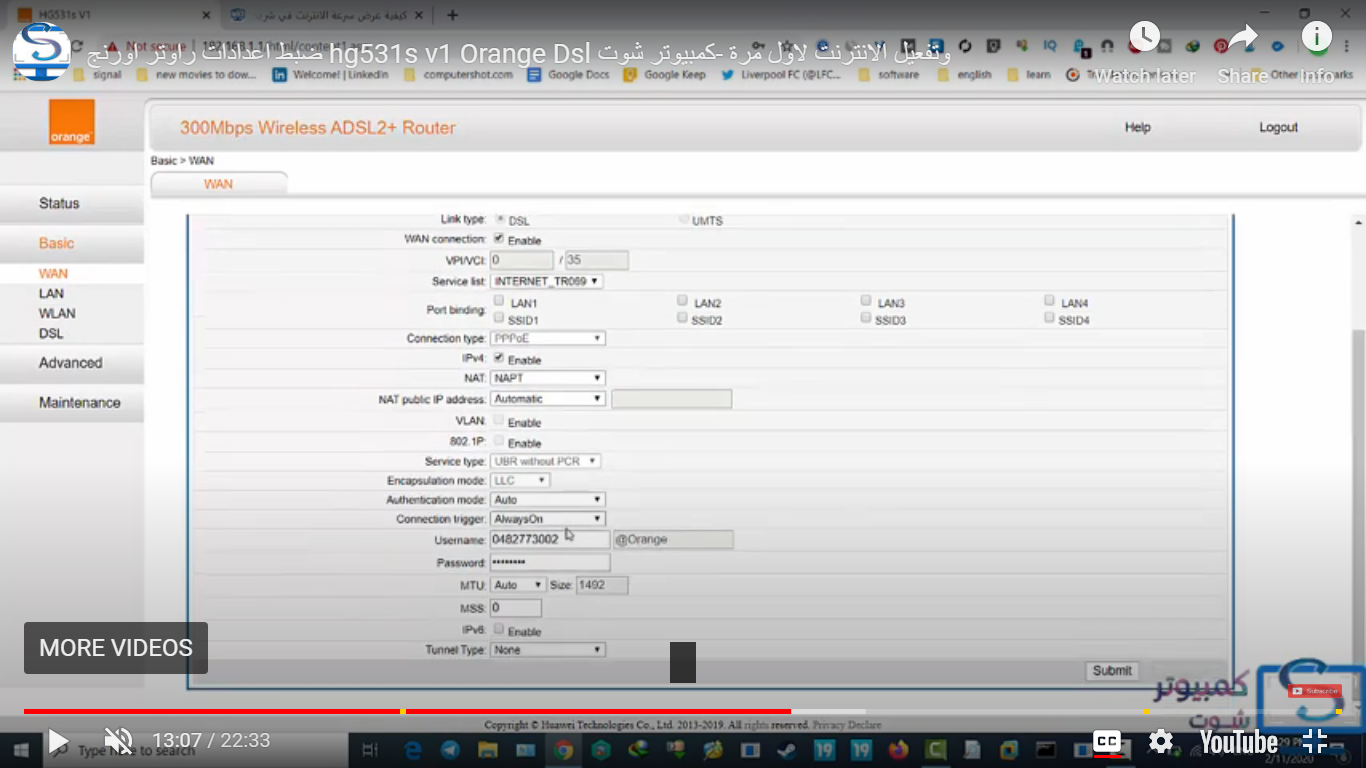The width and height of the screenshot is (1366, 768).
Task: Click the Watch later clock icon
Action: click(x=1145, y=39)
